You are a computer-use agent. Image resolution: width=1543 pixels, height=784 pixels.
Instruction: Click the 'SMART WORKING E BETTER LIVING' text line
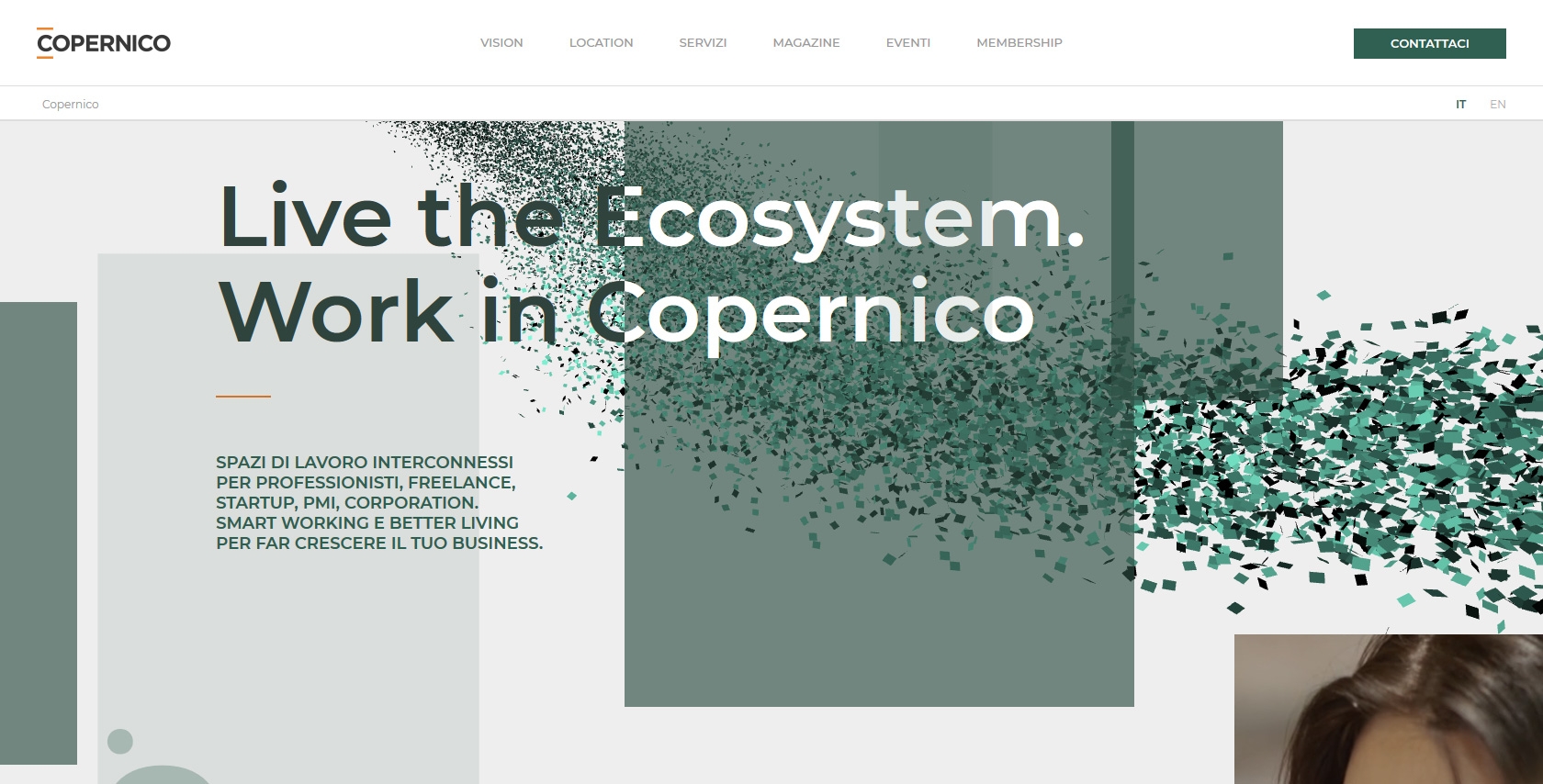tap(367, 523)
